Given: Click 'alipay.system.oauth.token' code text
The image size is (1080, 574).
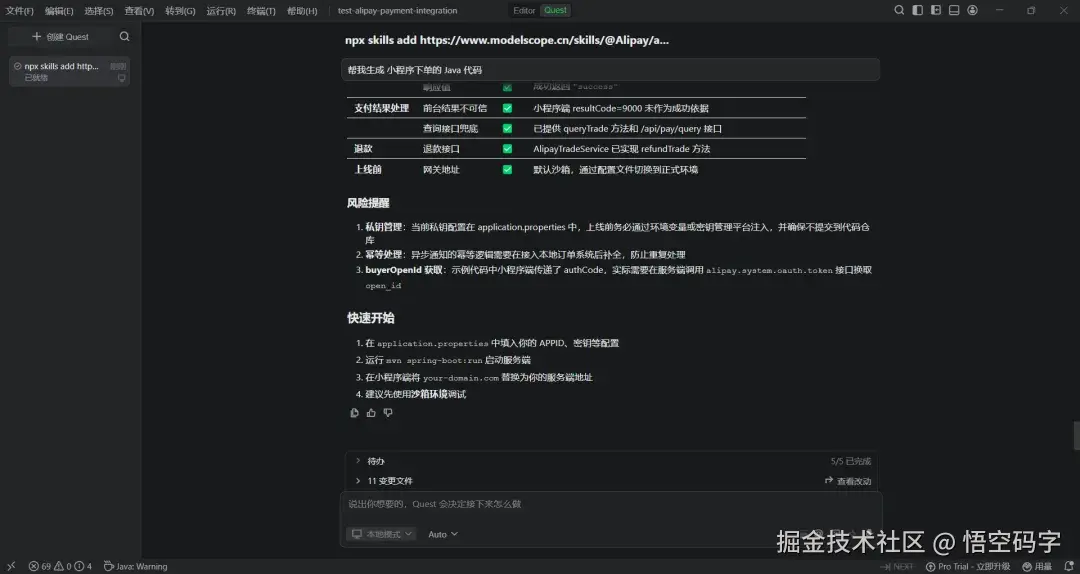Looking at the screenshot, I should (x=769, y=270).
